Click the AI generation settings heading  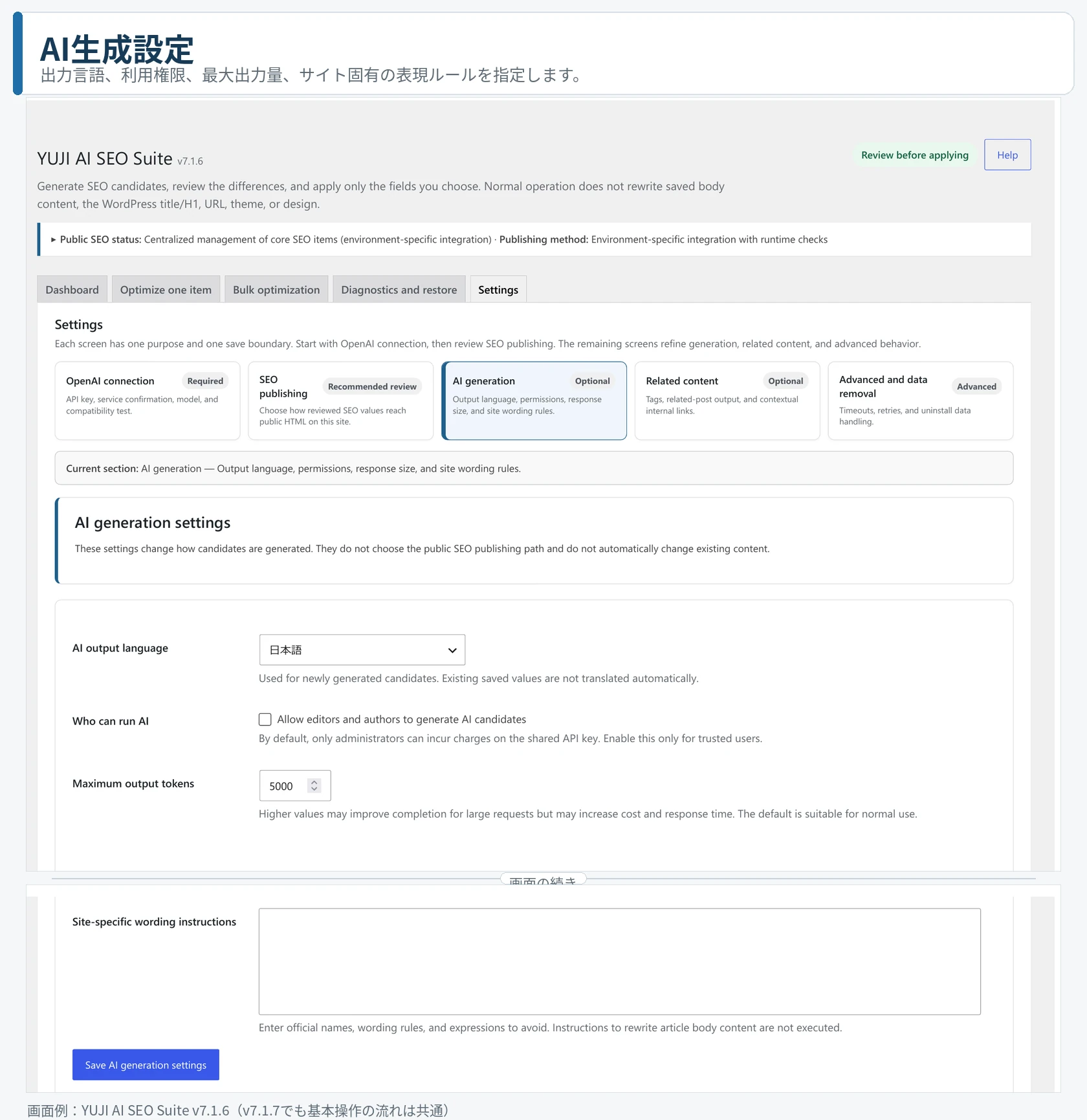coord(153,523)
